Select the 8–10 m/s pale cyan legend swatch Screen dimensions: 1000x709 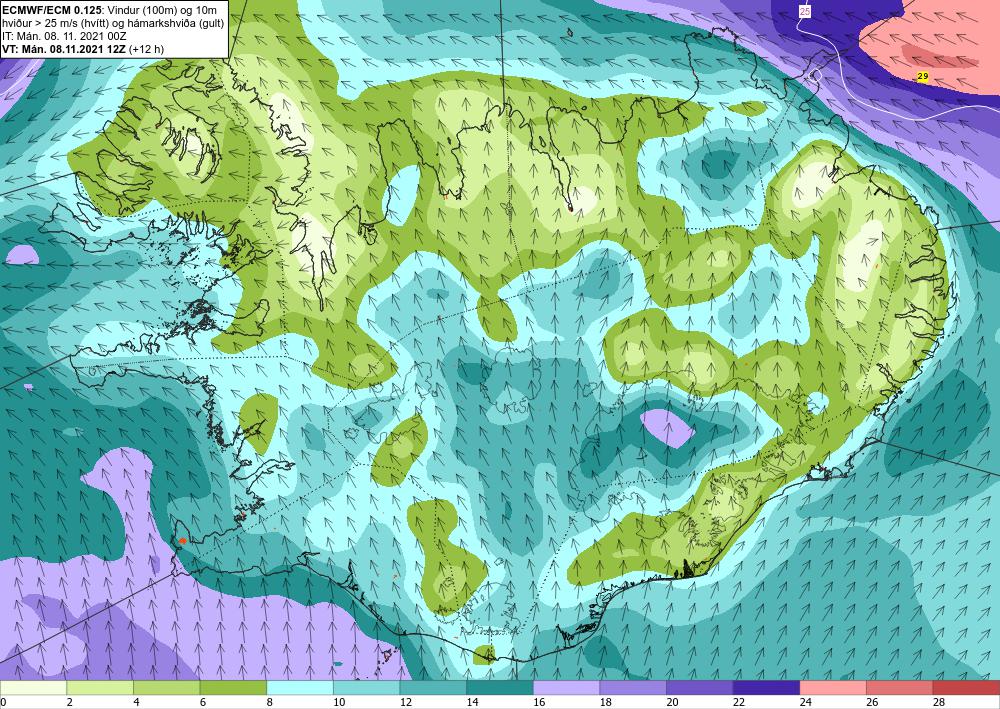click(x=300, y=688)
